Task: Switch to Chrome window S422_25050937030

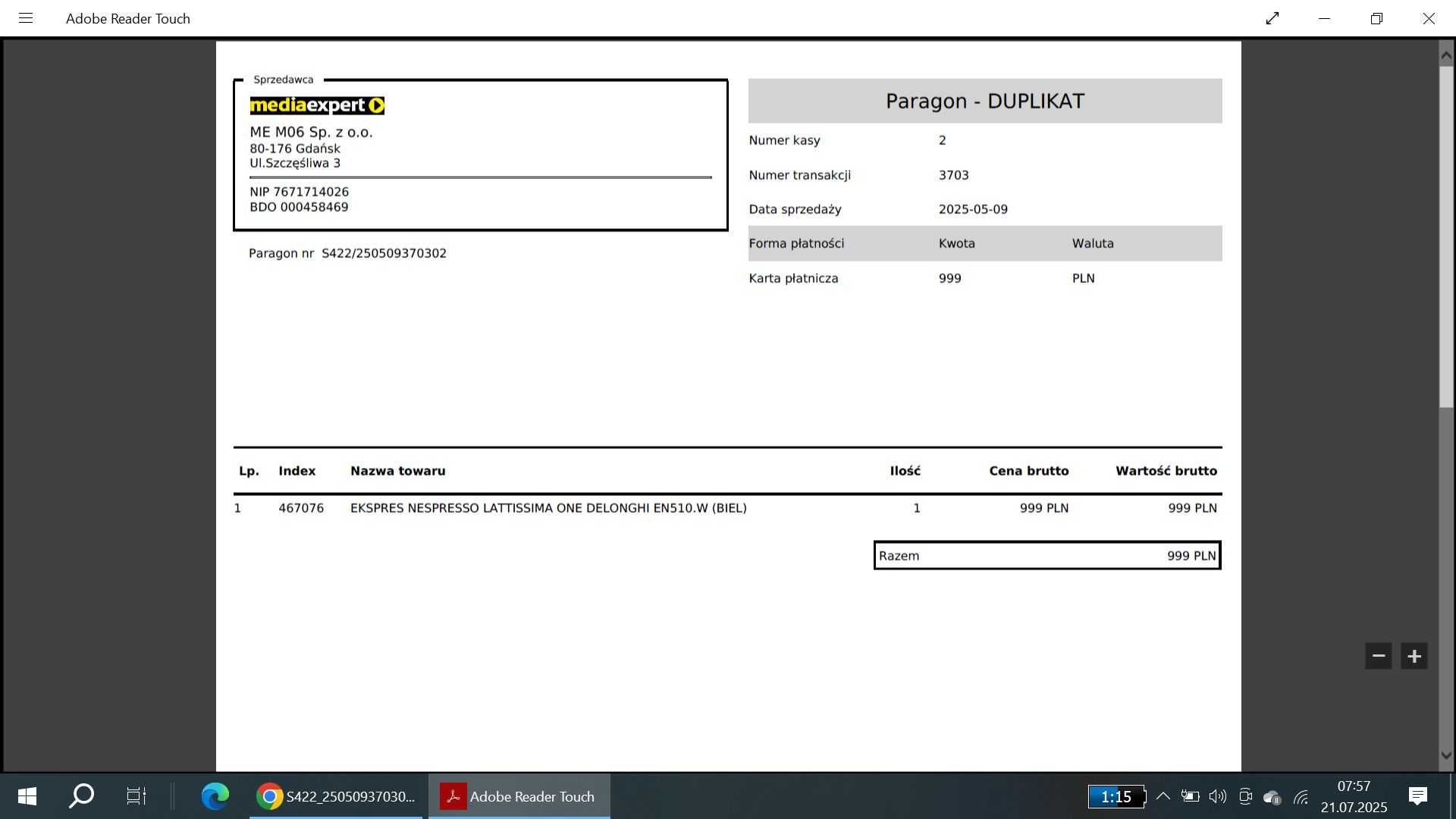Action: (x=336, y=796)
